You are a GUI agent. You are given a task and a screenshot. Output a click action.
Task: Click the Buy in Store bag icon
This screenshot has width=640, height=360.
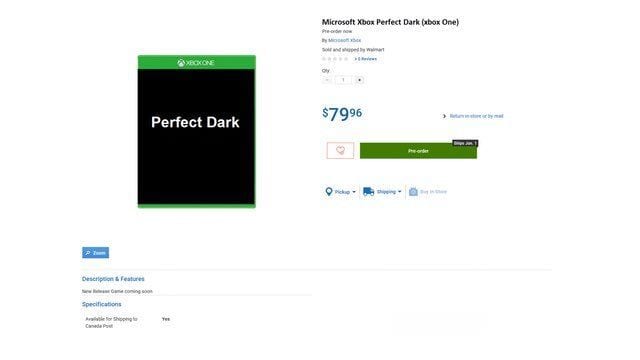[x=413, y=191]
